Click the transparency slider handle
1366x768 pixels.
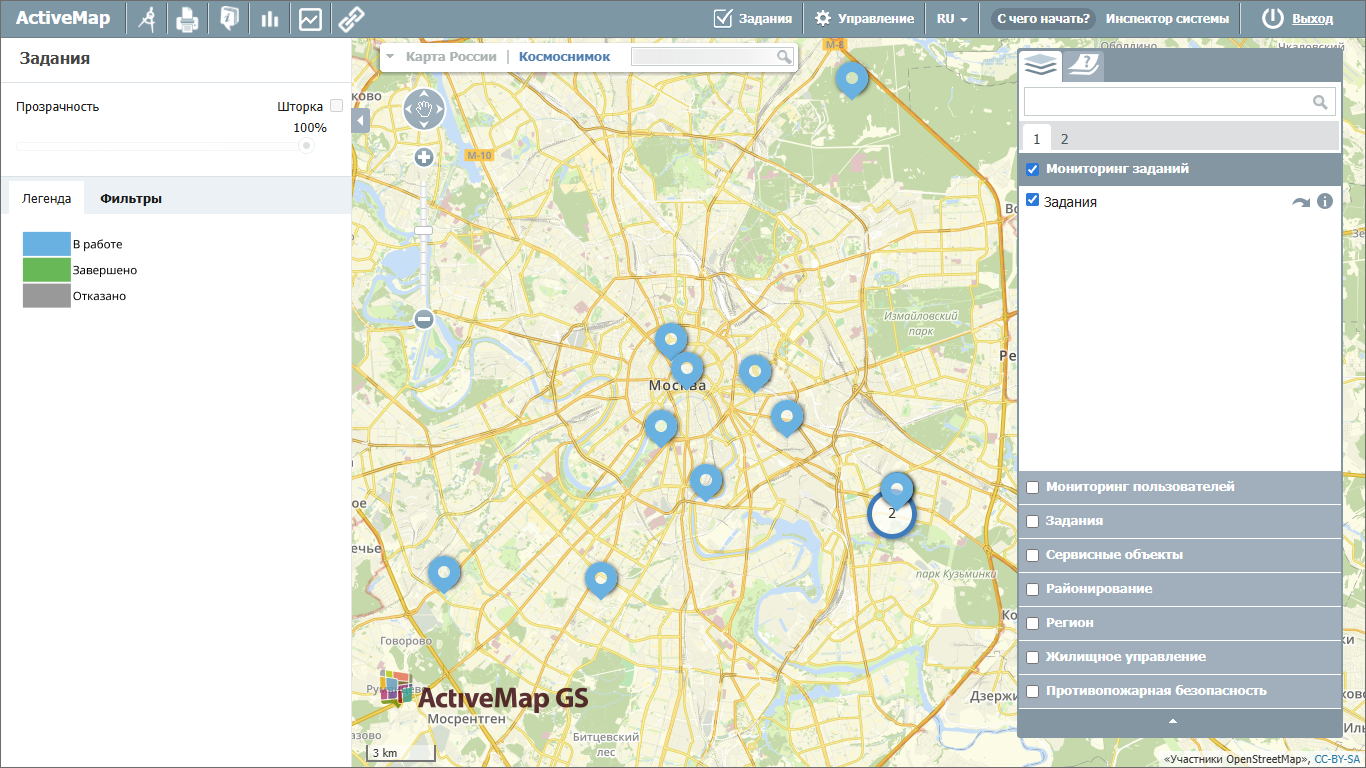tap(306, 146)
